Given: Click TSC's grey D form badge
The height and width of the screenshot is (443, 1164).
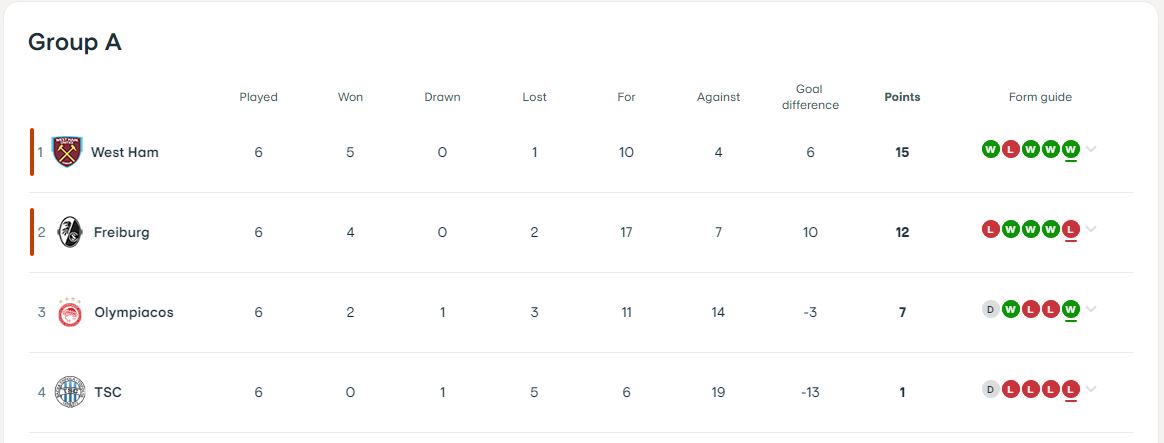Looking at the screenshot, I should [x=990, y=390].
